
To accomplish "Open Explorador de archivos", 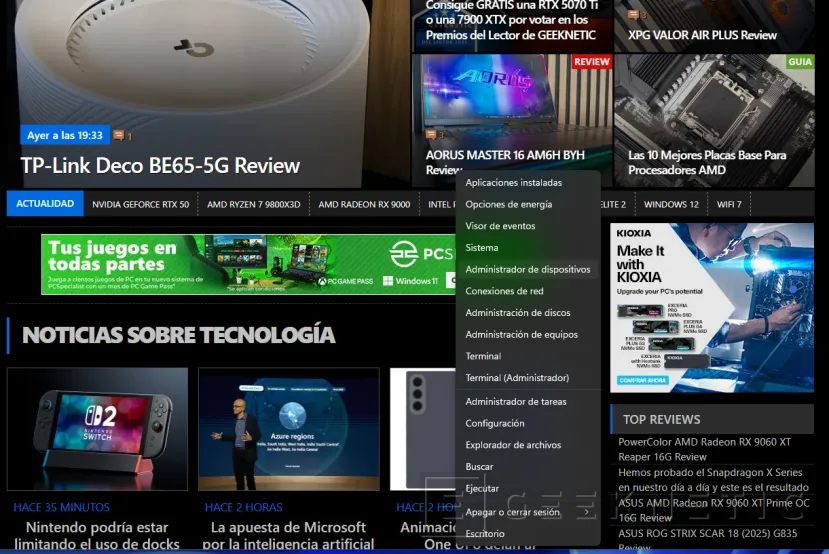I will point(528,445).
